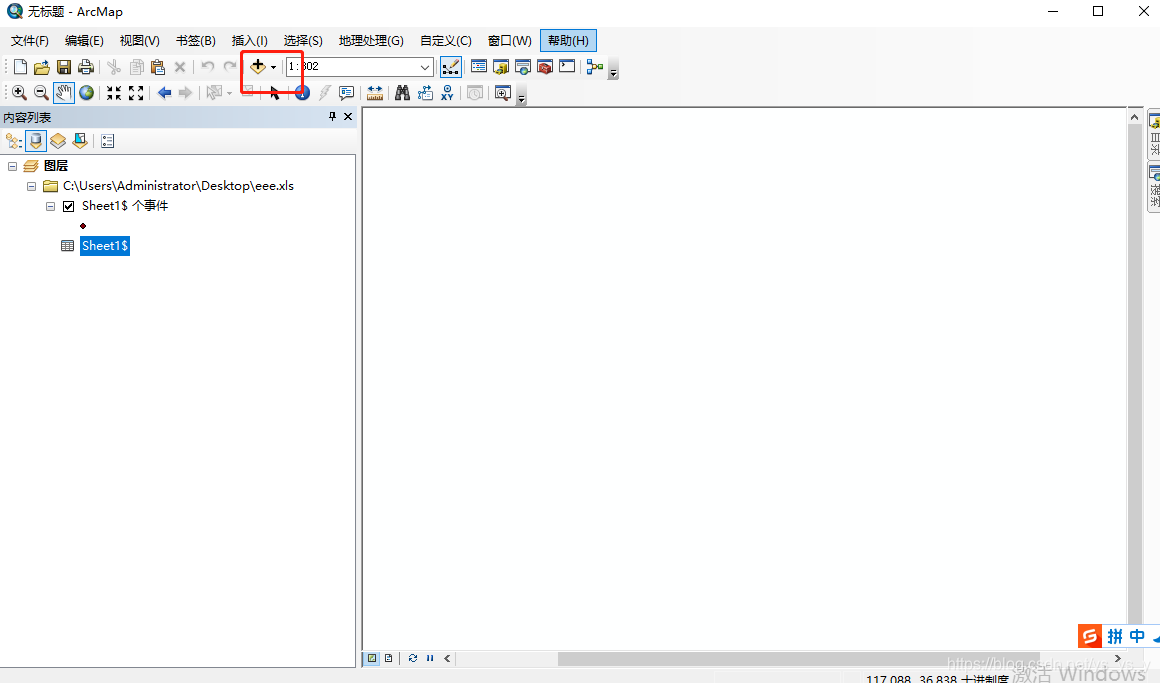The width and height of the screenshot is (1160, 683).
Task: Activate the Pan hand tool
Action: click(64, 92)
